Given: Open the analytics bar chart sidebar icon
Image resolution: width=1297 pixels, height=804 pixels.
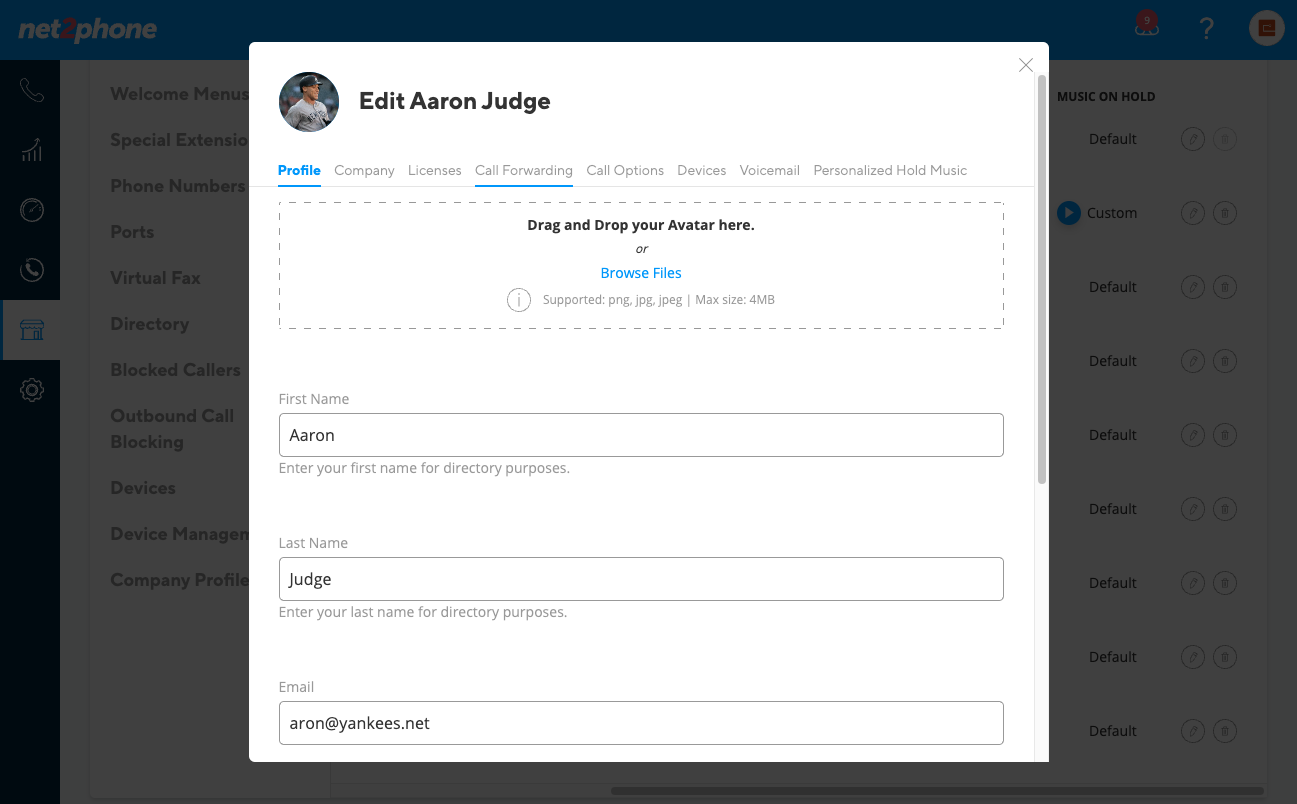Looking at the screenshot, I should point(31,151).
